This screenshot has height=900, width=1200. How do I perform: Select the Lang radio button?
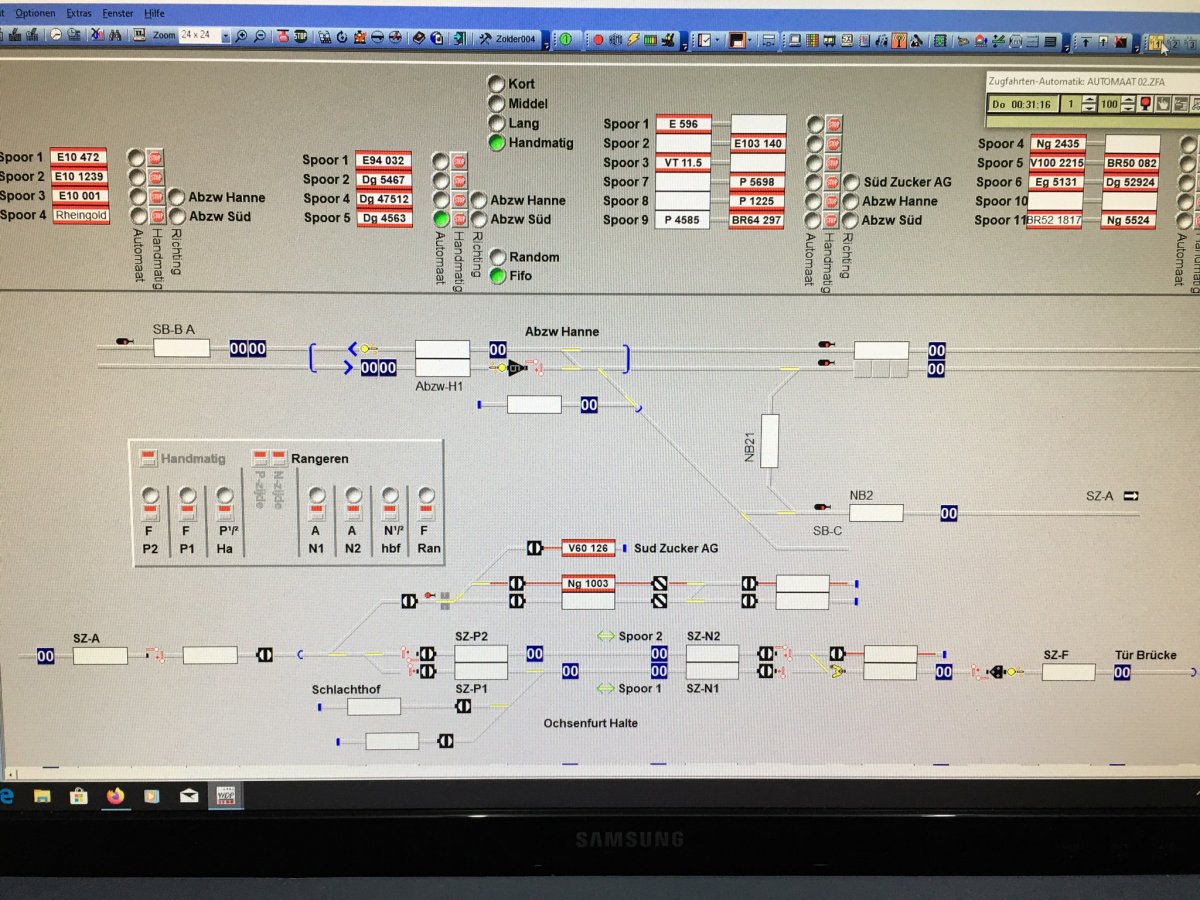tap(496, 123)
